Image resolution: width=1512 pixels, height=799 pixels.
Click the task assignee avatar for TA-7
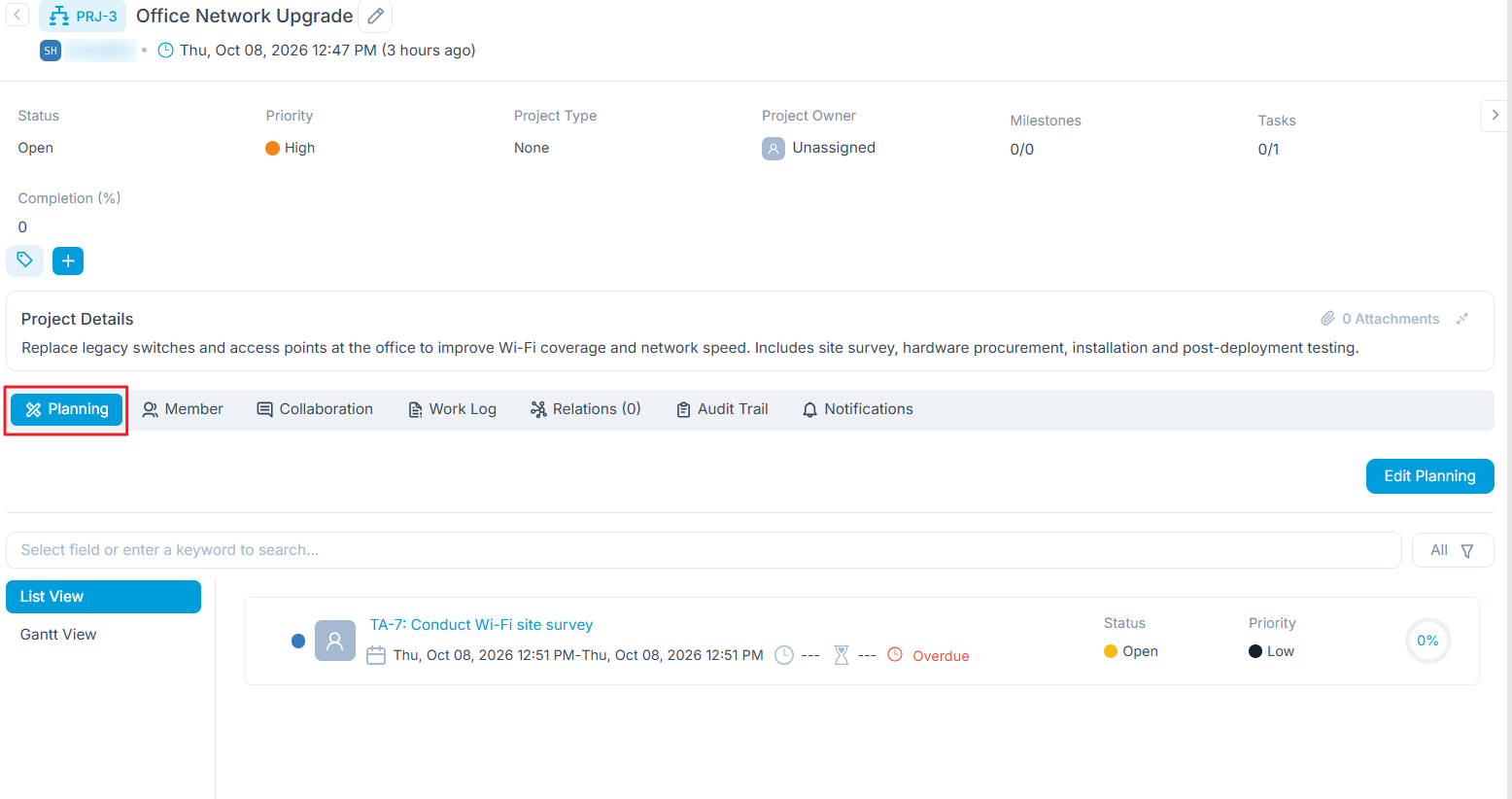(335, 641)
